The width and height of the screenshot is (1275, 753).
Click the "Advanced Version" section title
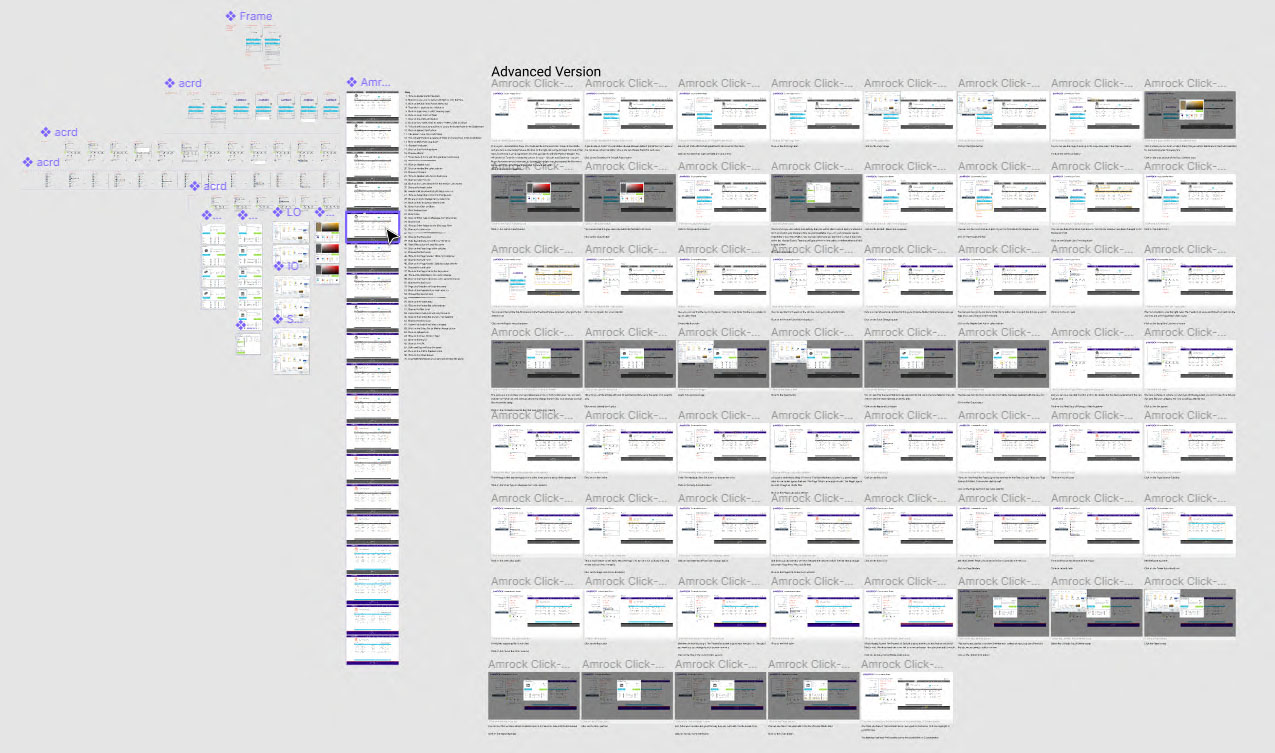pos(546,72)
